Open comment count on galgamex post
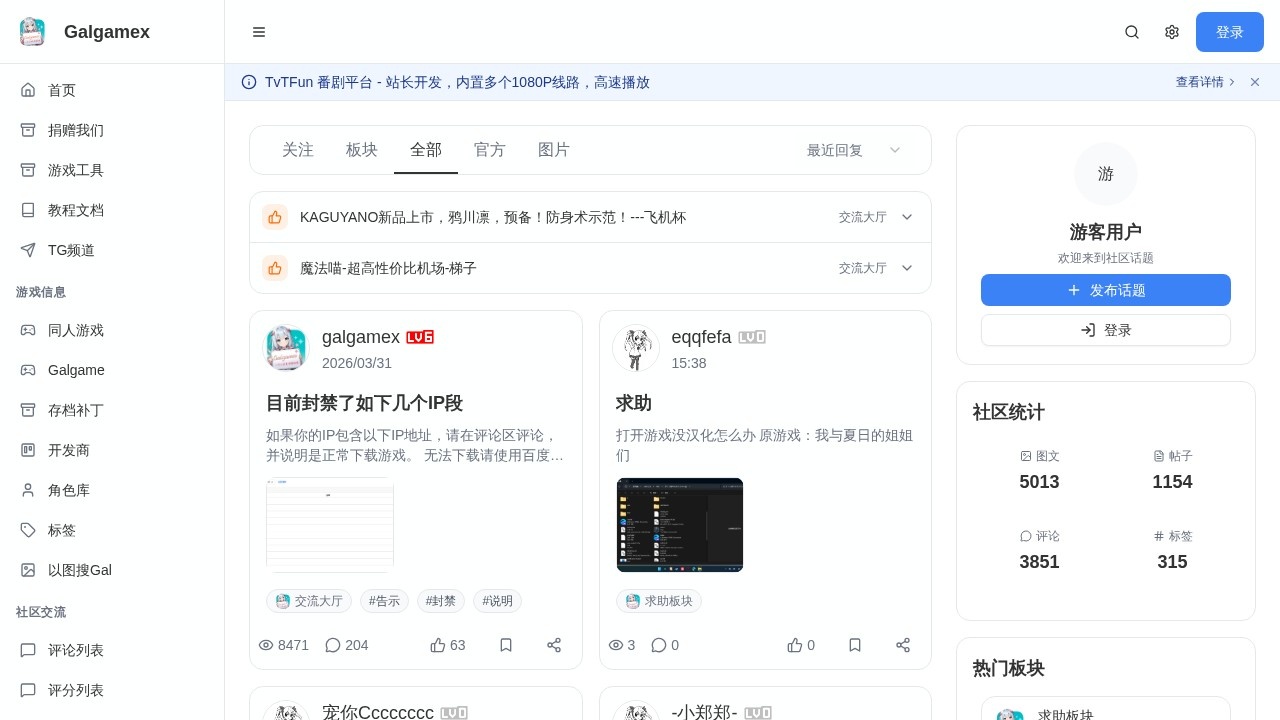Image resolution: width=1280 pixels, height=720 pixels. [346, 645]
